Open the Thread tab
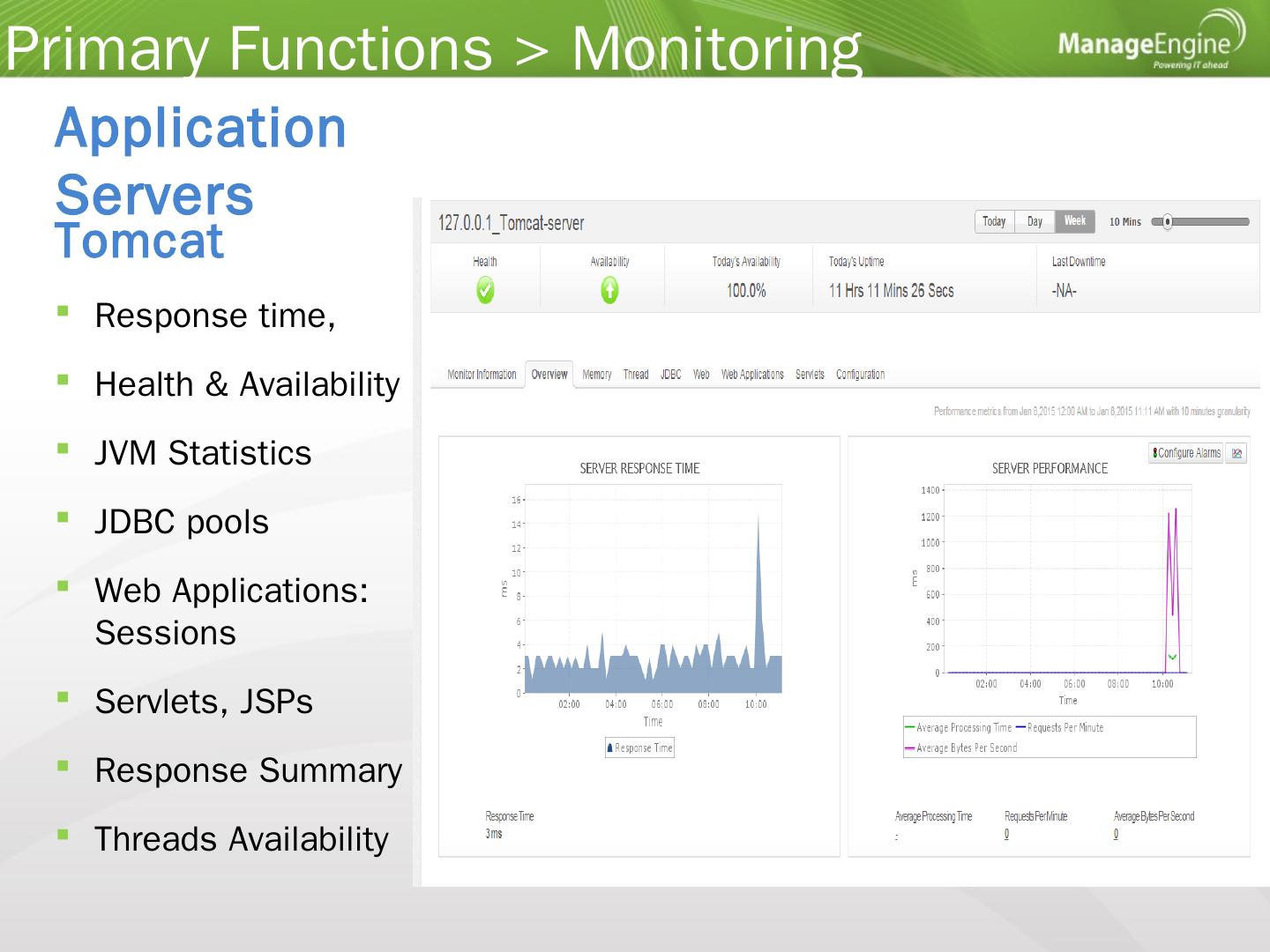Viewport: 1270px width, 952px height. coord(635,375)
